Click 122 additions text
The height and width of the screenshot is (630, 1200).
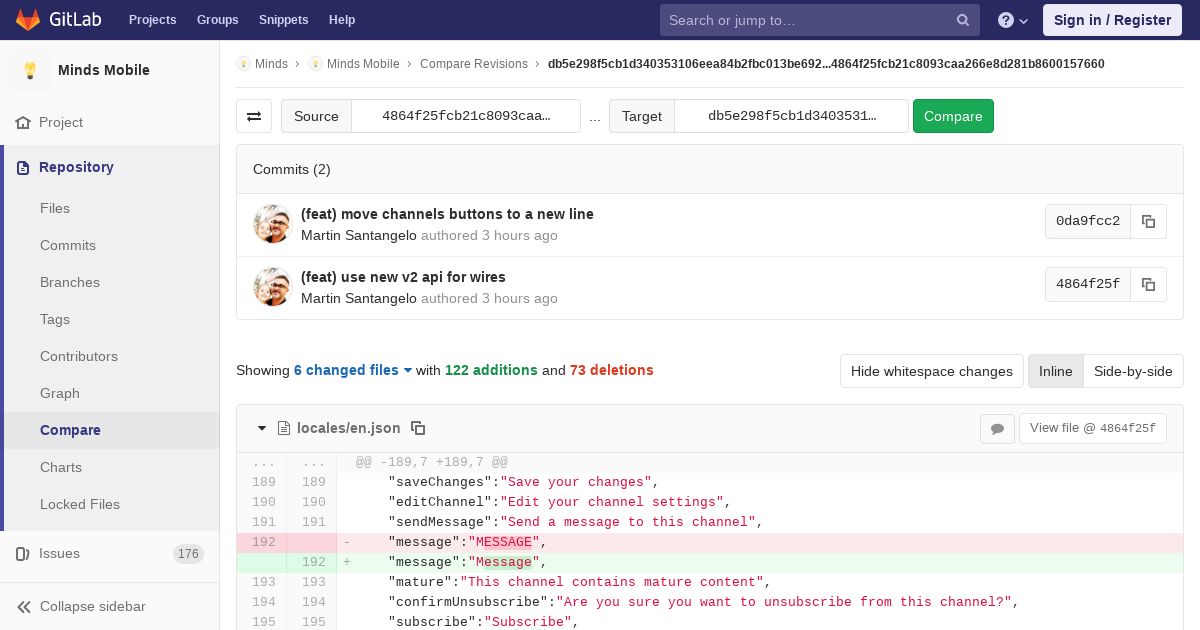click(491, 370)
